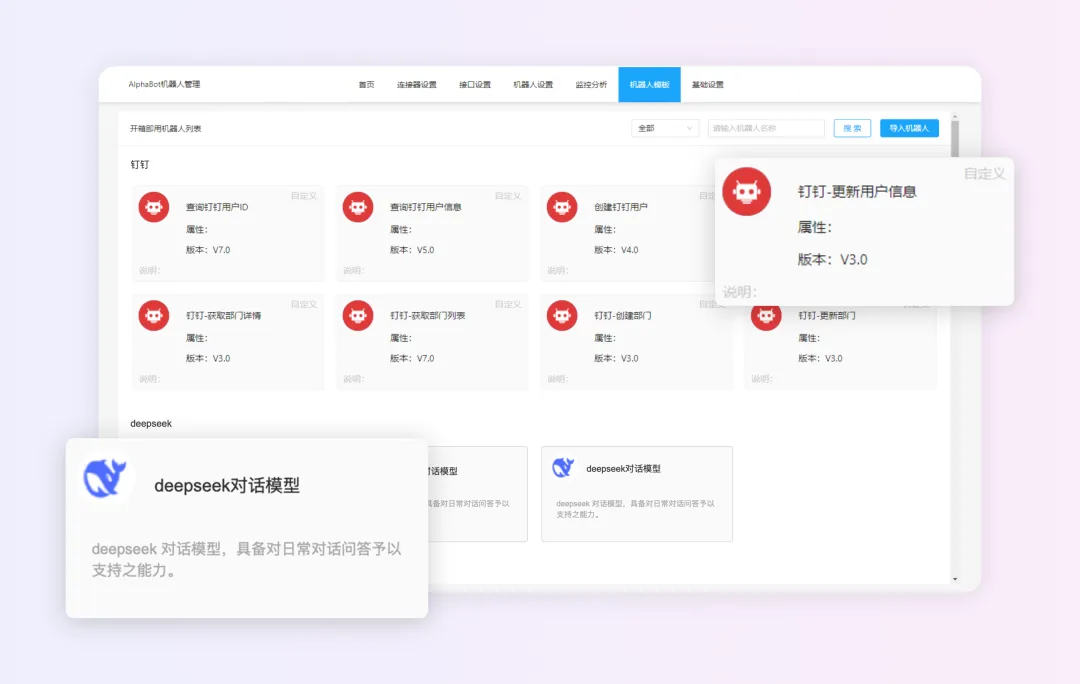This screenshot has height=684, width=1080.
Task: Click the large deepseek whale logo
Action: [106, 478]
